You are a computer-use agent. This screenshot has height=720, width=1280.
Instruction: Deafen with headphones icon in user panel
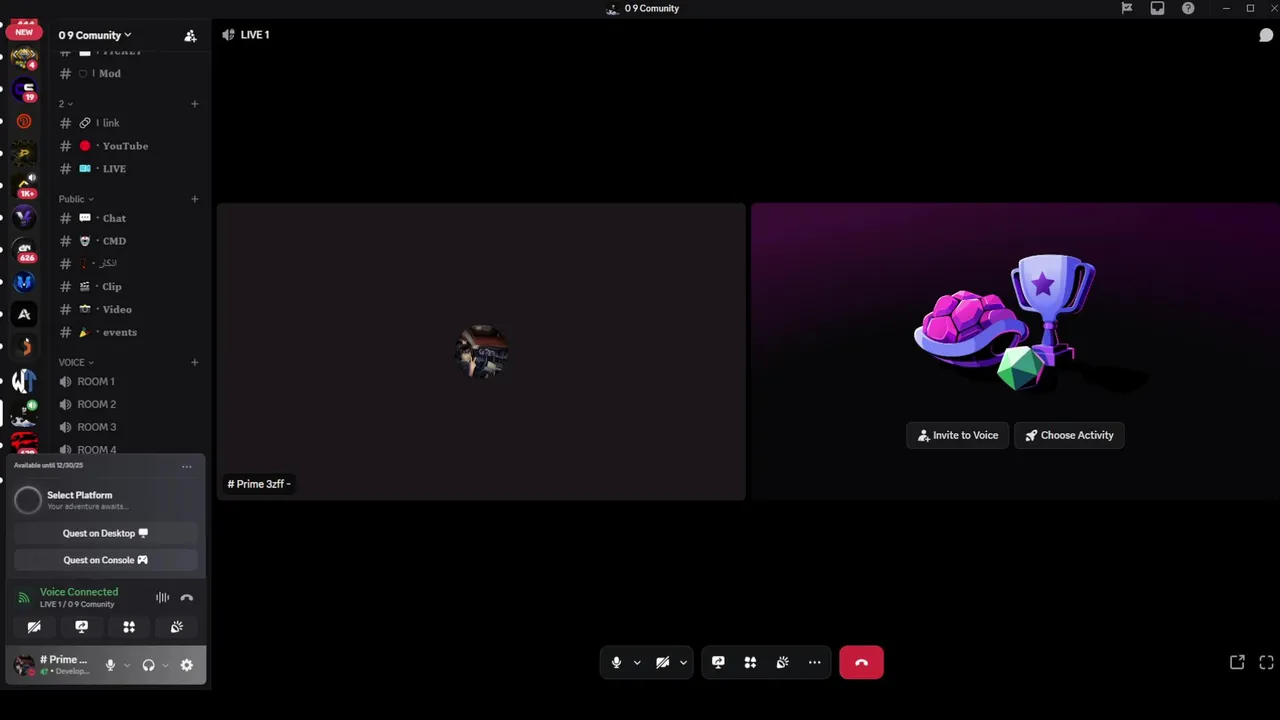(148, 665)
